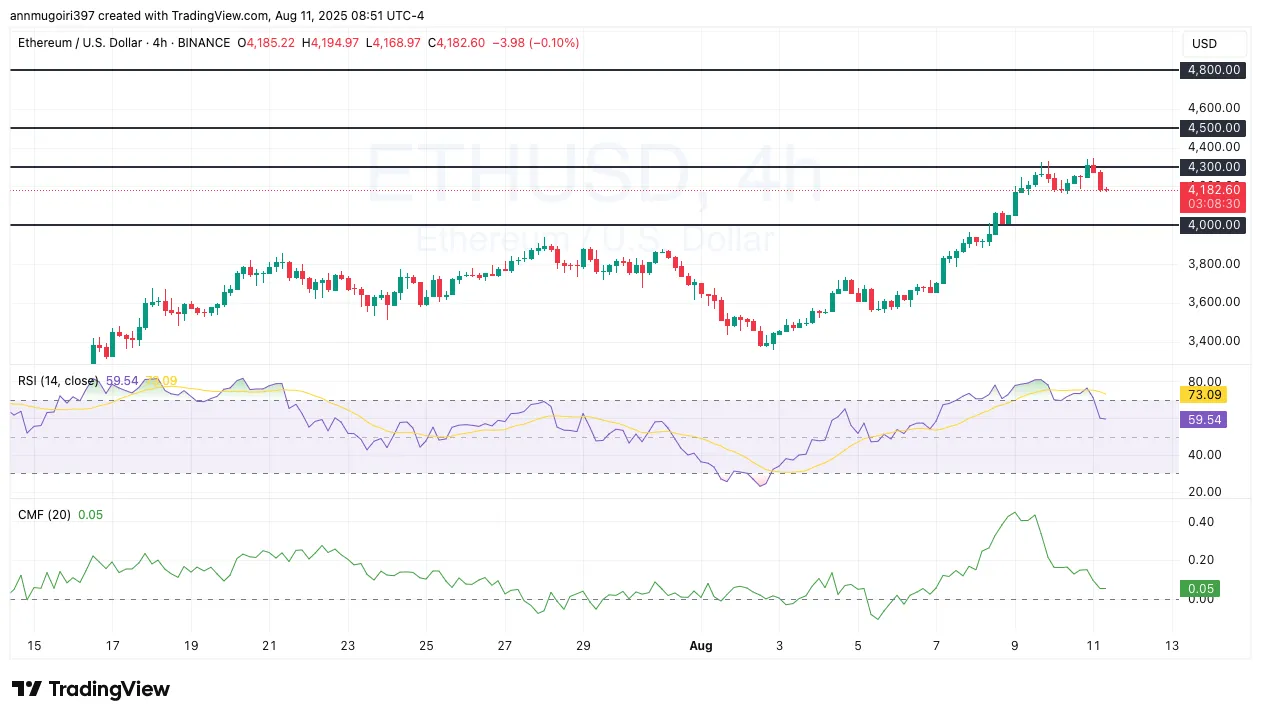Viewport: 1261px width, 719px height.
Task: Click the TradingView logo
Action: (x=90, y=689)
